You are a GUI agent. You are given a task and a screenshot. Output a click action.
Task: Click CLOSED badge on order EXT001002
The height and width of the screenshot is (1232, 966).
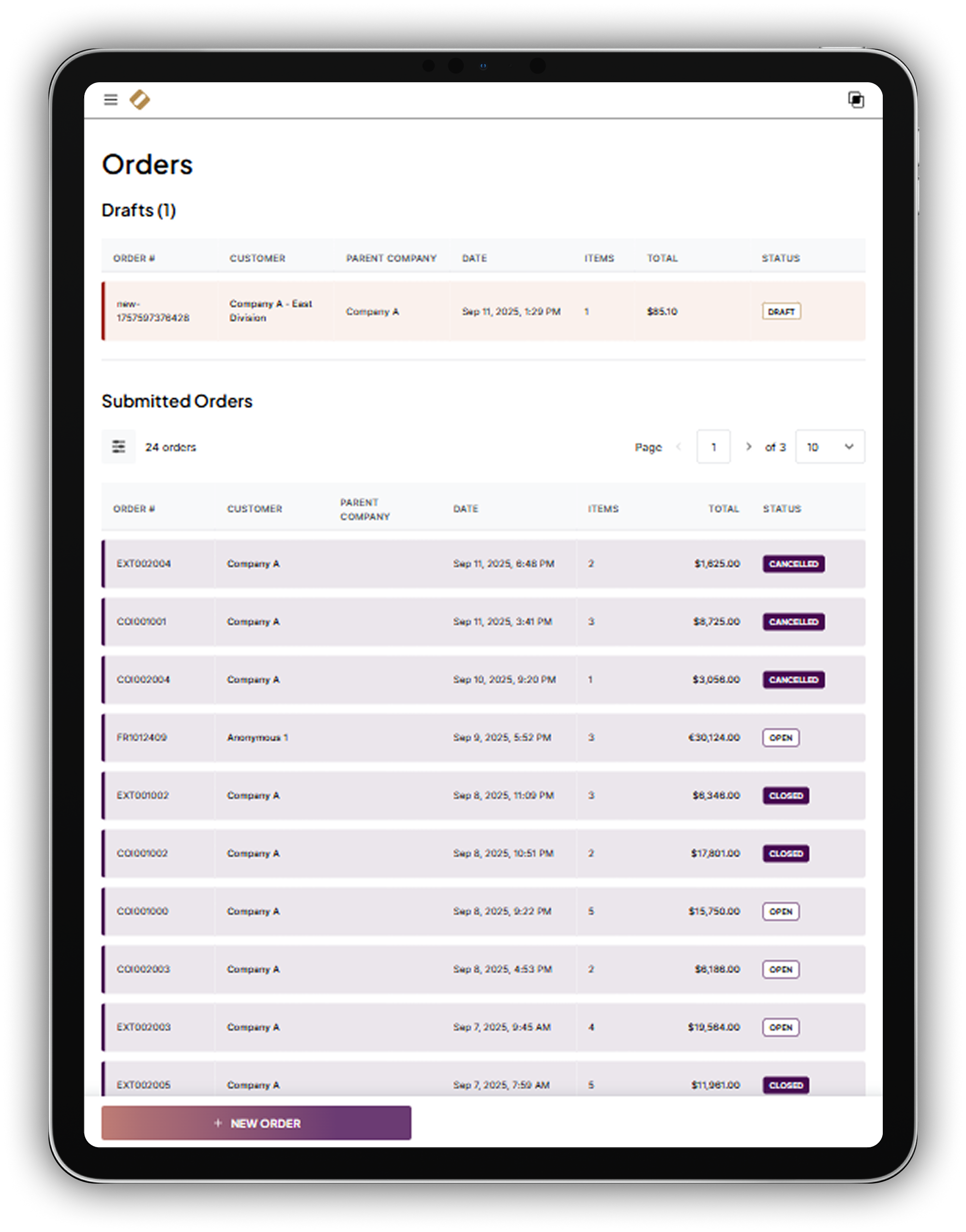coord(785,796)
